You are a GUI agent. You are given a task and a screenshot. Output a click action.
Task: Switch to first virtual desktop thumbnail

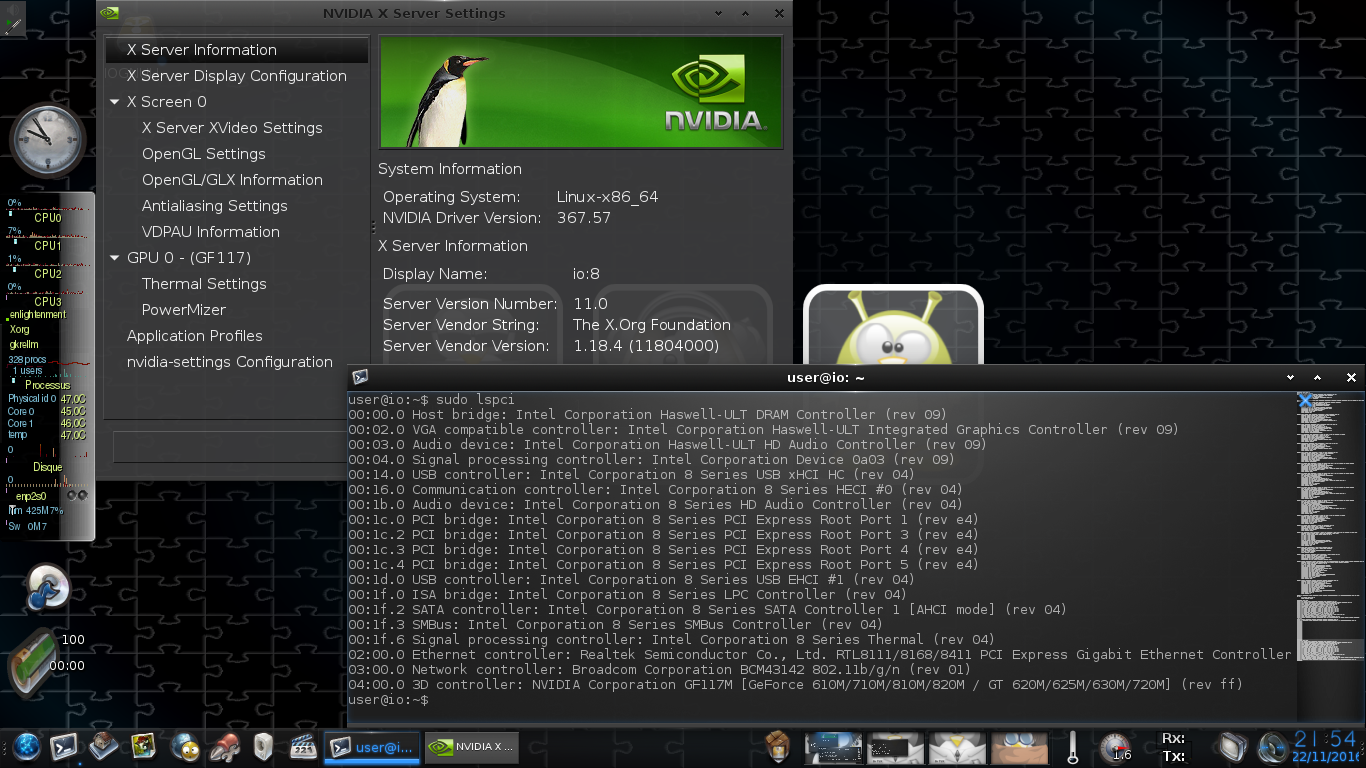coord(834,747)
